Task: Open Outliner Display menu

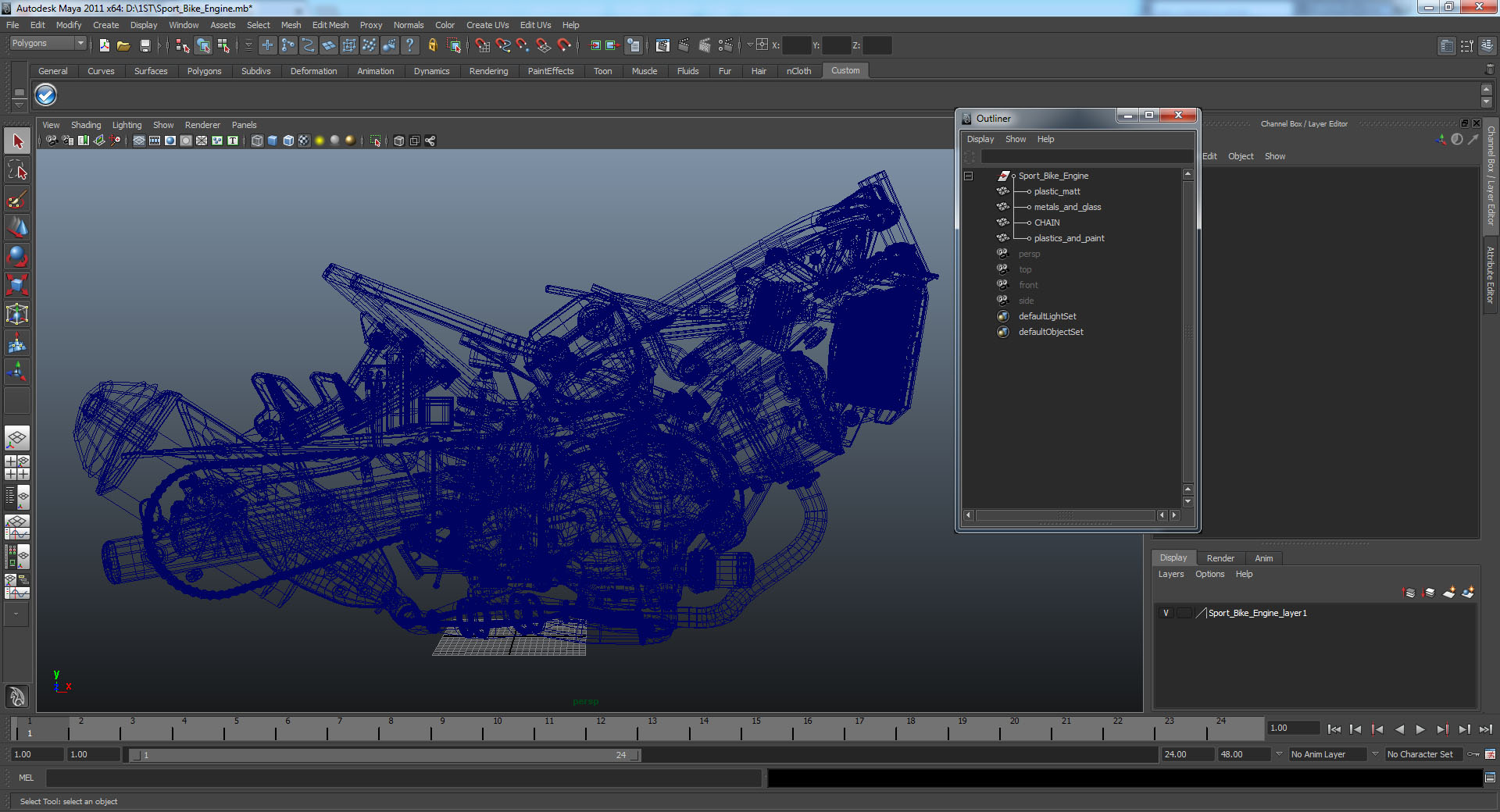Action: (x=980, y=139)
